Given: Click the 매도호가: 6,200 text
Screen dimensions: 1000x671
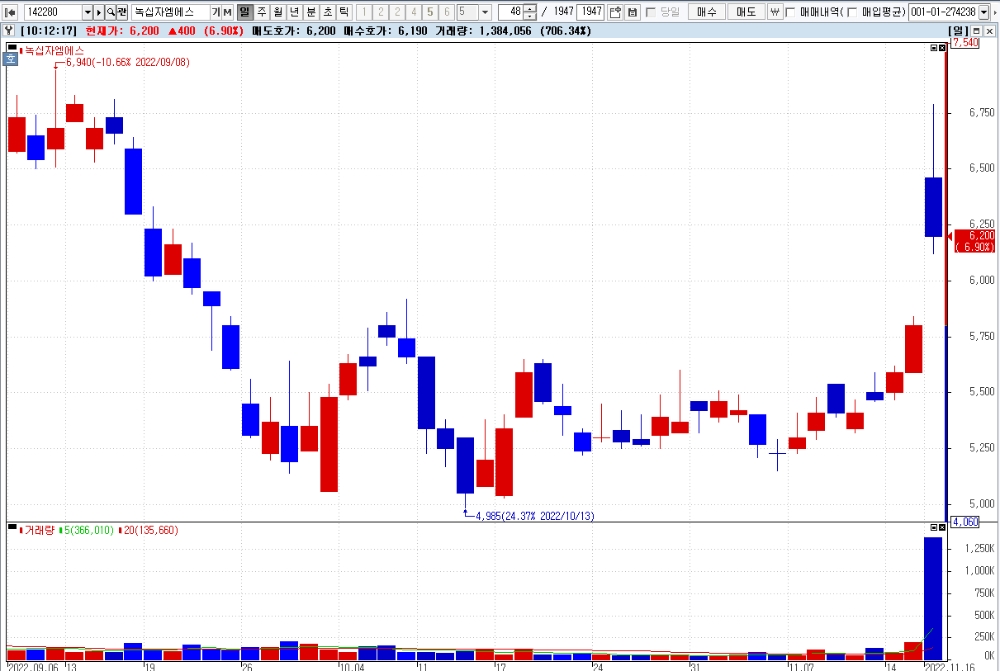Looking at the screenshot, I should [x=293, y=31].
